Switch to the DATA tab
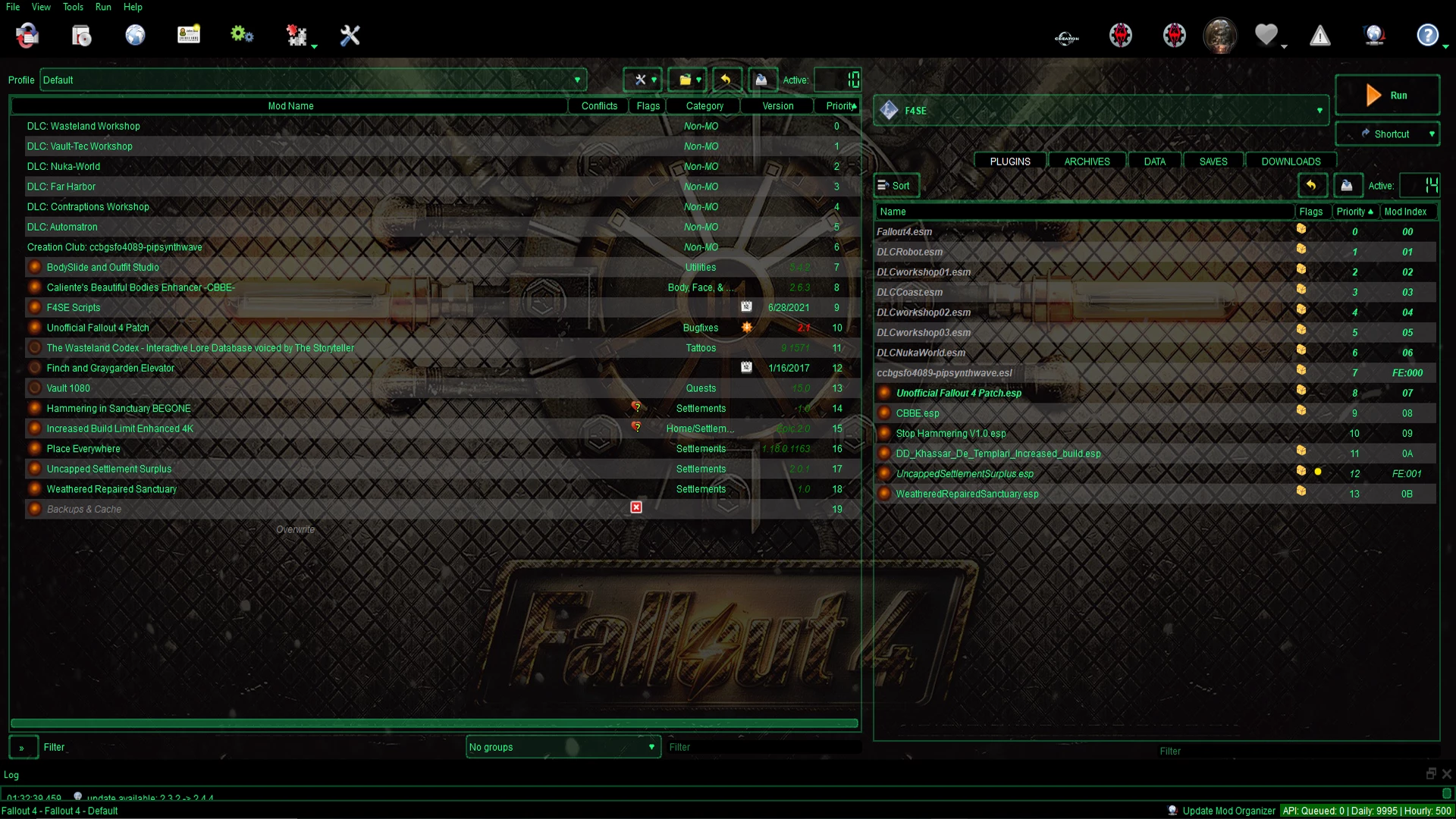The width and height of the screenshot is (1456, 819). [1154, 162]
